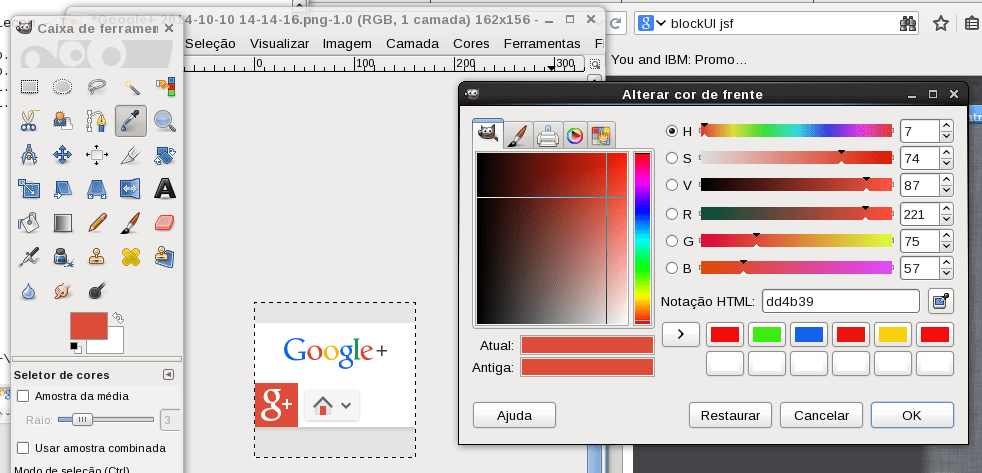Select the R red radio button
The width and height of the screenshot is (982, 473).
672,214
